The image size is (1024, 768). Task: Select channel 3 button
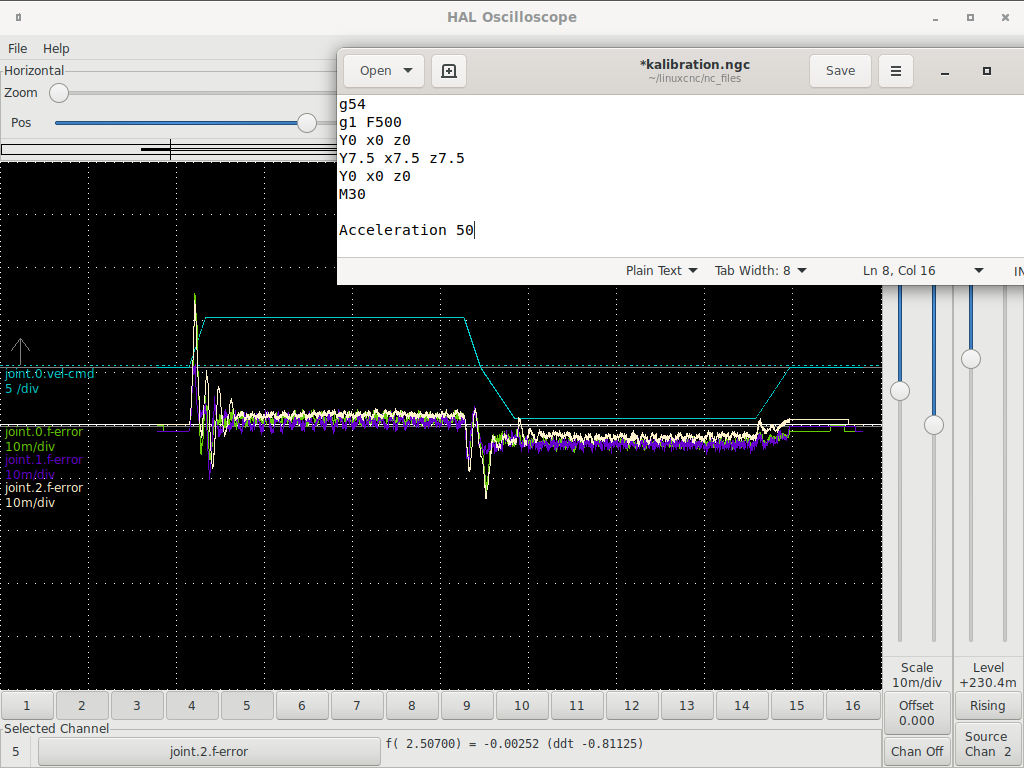pyautogui.click(x=136, y=705)
